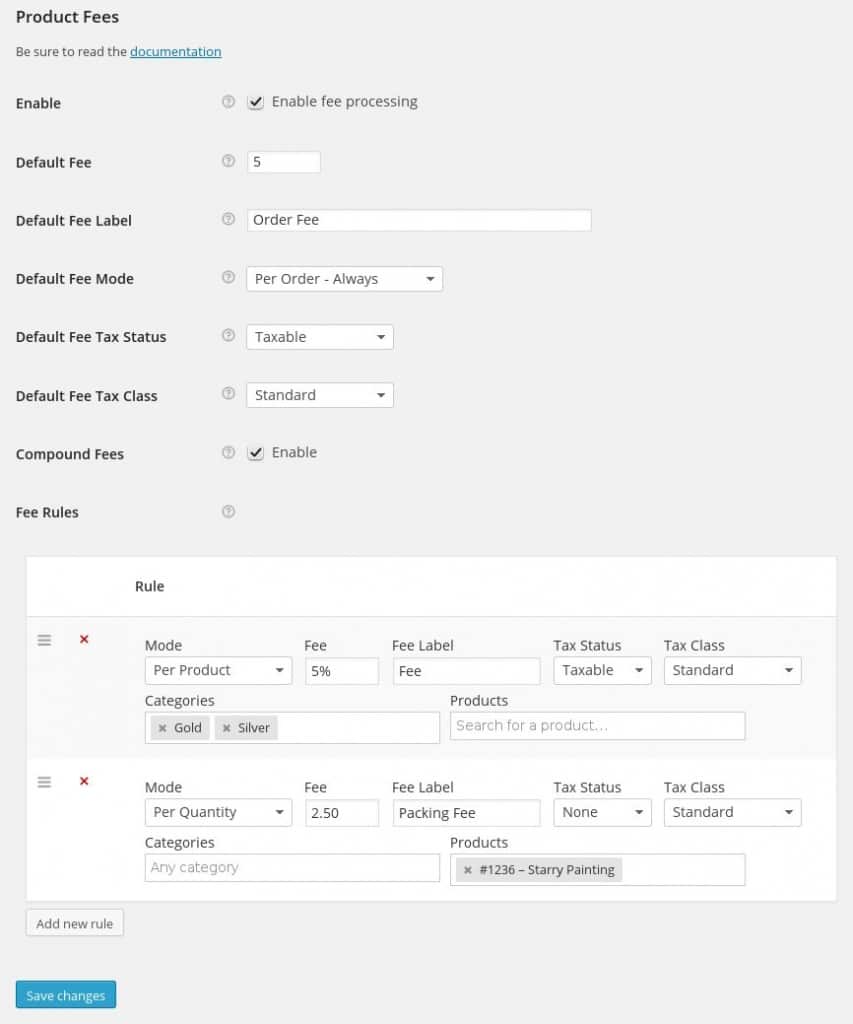The image size is (853, 1024).
Task: Grab drag handle of the Per Product rule
Action: (44, 640)
